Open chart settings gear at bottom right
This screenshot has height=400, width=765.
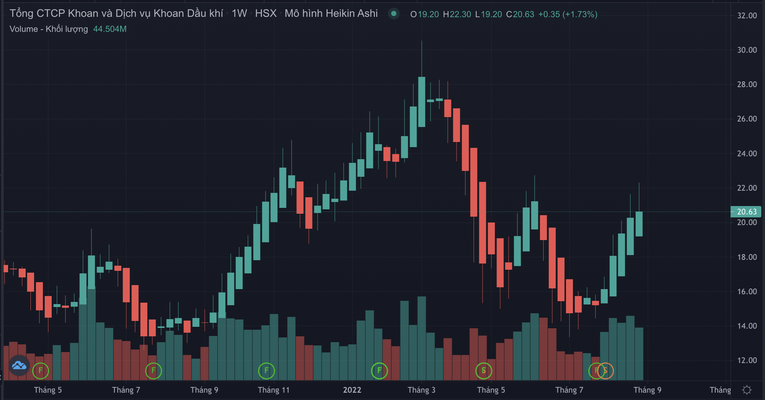tap(747, 390)
